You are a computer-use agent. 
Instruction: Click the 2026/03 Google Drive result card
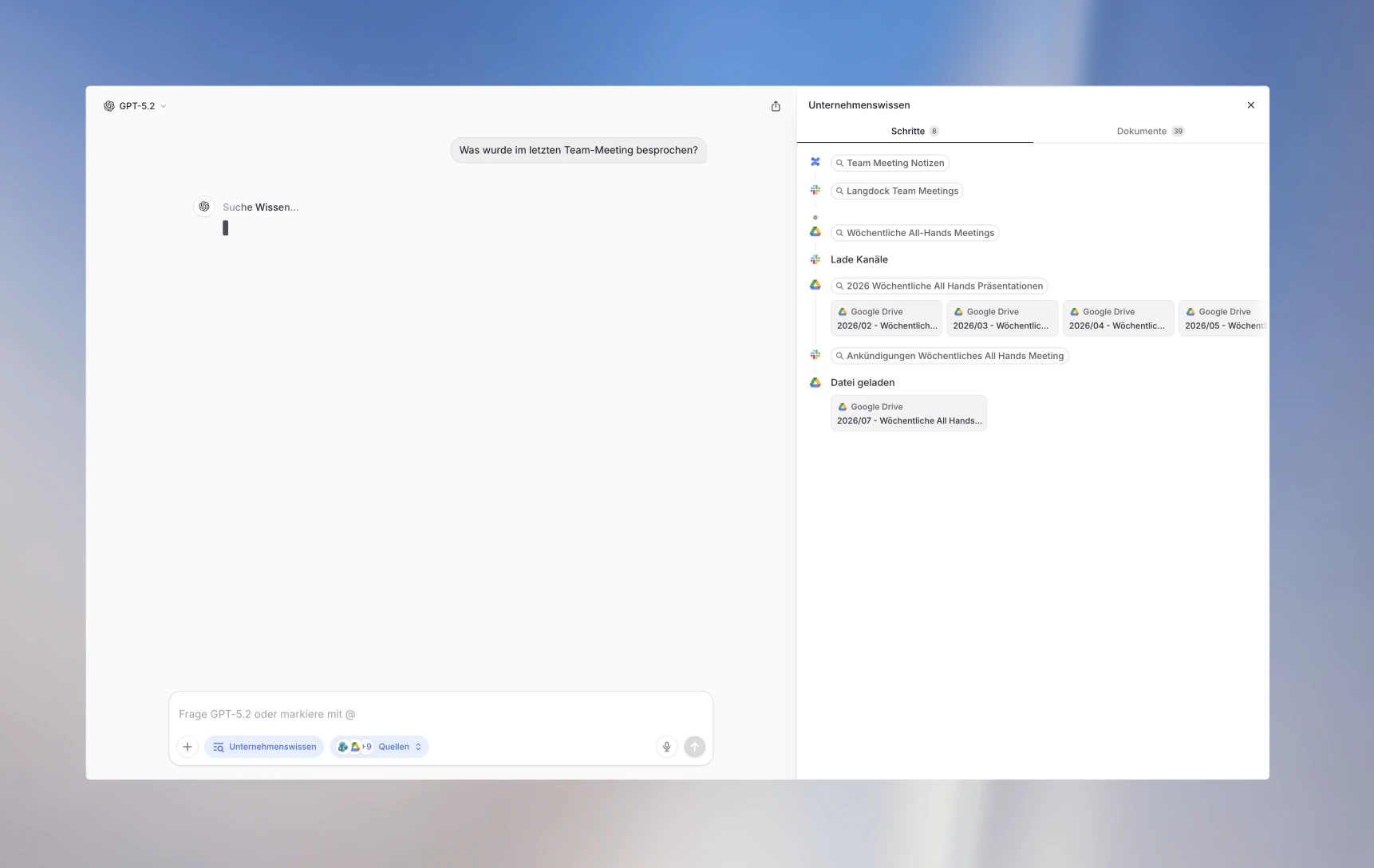(x=1001, y=318)
